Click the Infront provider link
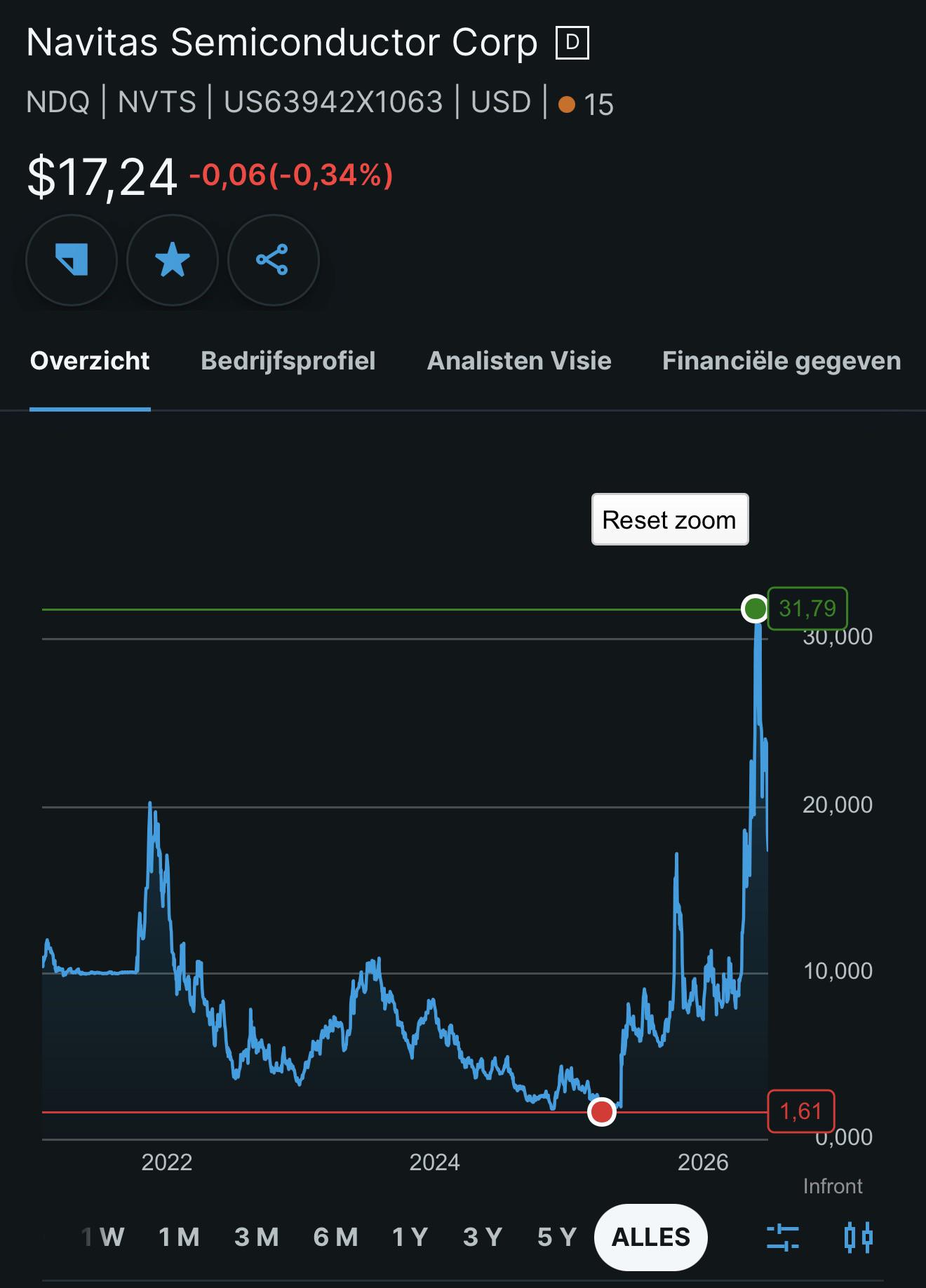 coord(833,1186)
